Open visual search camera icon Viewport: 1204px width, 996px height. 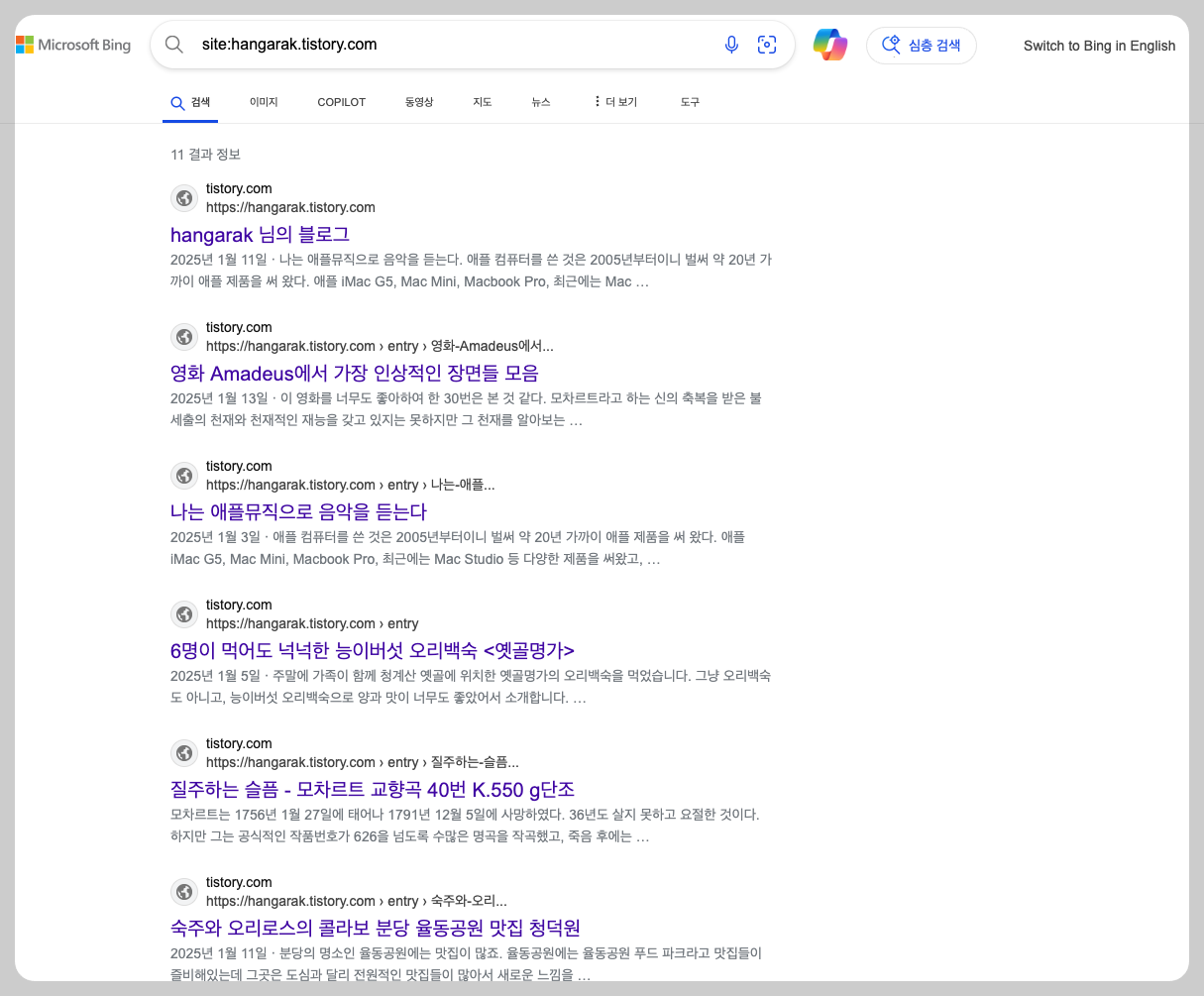pos(766,45)
